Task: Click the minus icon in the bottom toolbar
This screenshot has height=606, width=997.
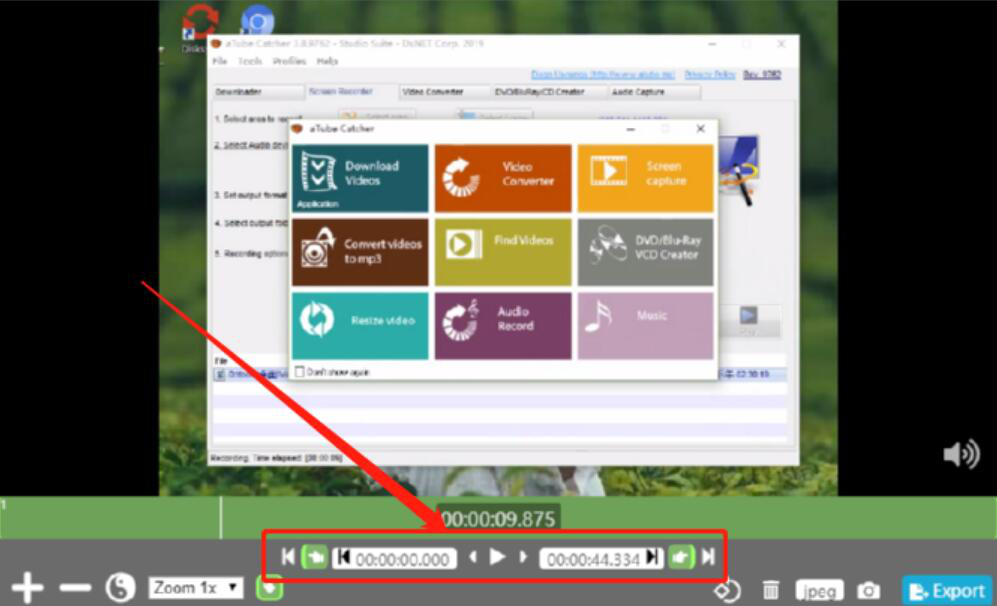Action: point(76,587)
